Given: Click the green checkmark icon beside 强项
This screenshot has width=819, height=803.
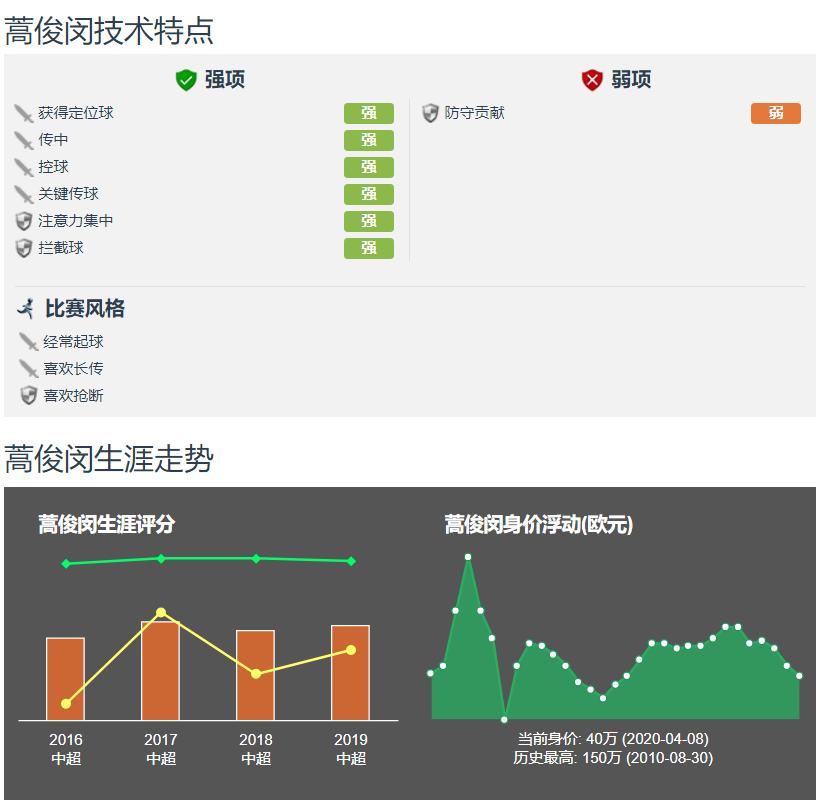Looking at the screenshot, I should [x=185, y=80].
